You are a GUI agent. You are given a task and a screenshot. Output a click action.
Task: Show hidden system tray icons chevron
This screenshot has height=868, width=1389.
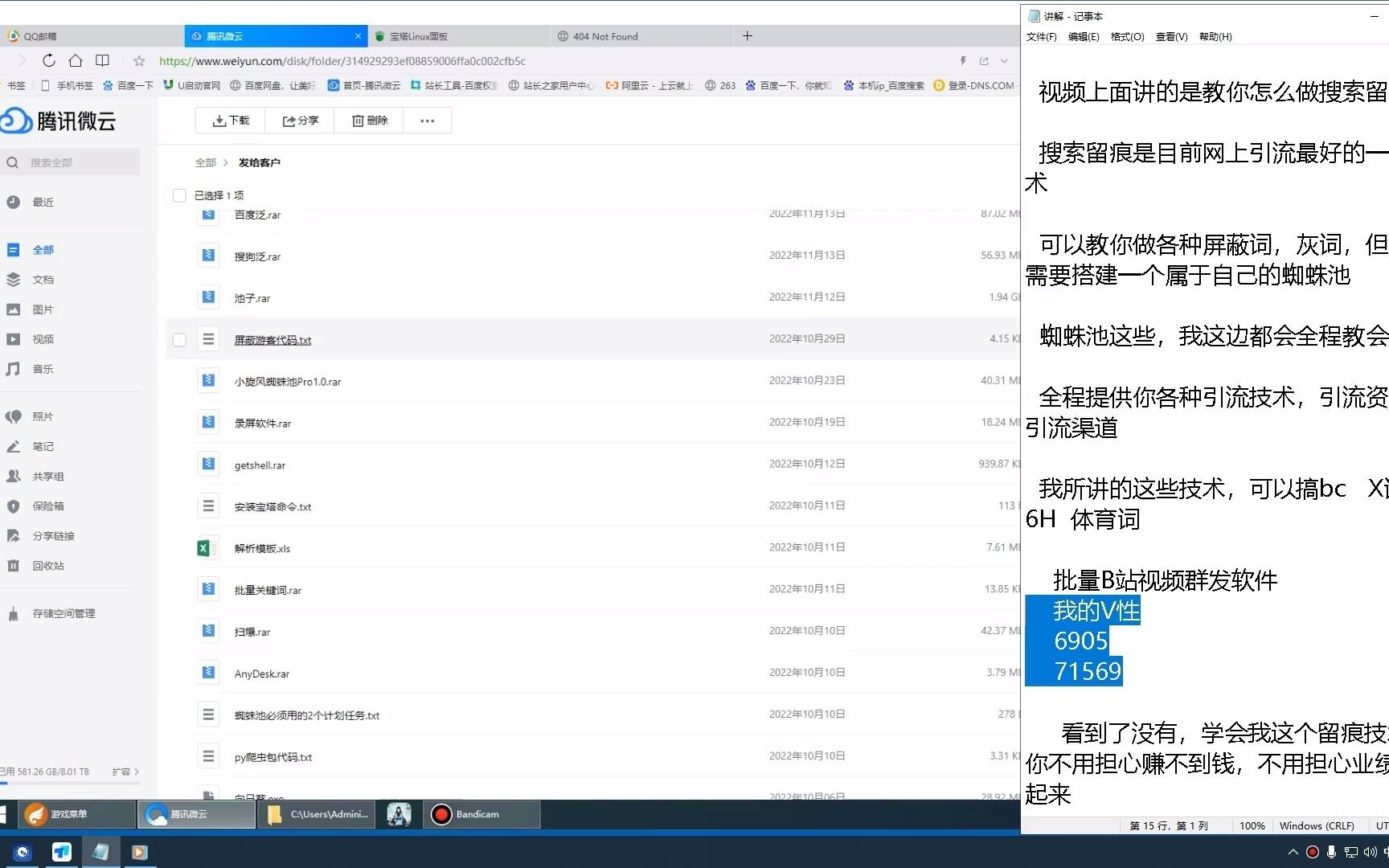click(x=1293, y=852)
